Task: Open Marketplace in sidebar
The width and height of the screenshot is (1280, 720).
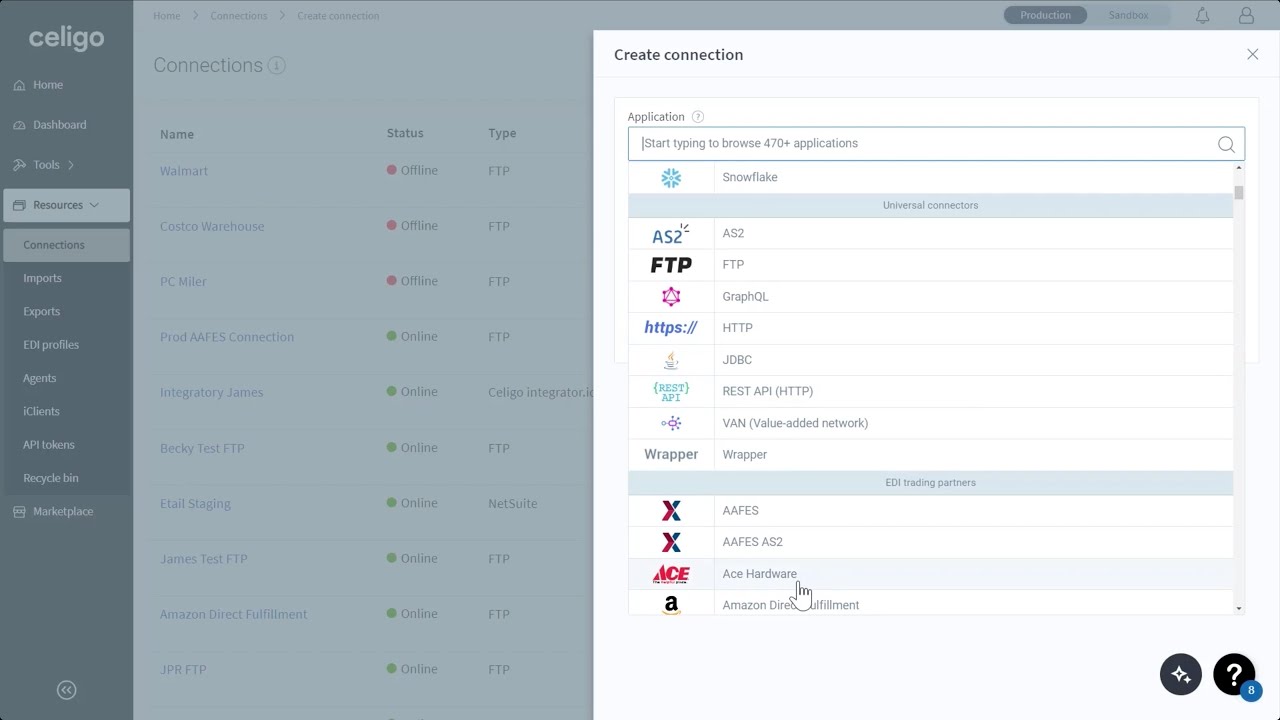Action: click(63, 511)
